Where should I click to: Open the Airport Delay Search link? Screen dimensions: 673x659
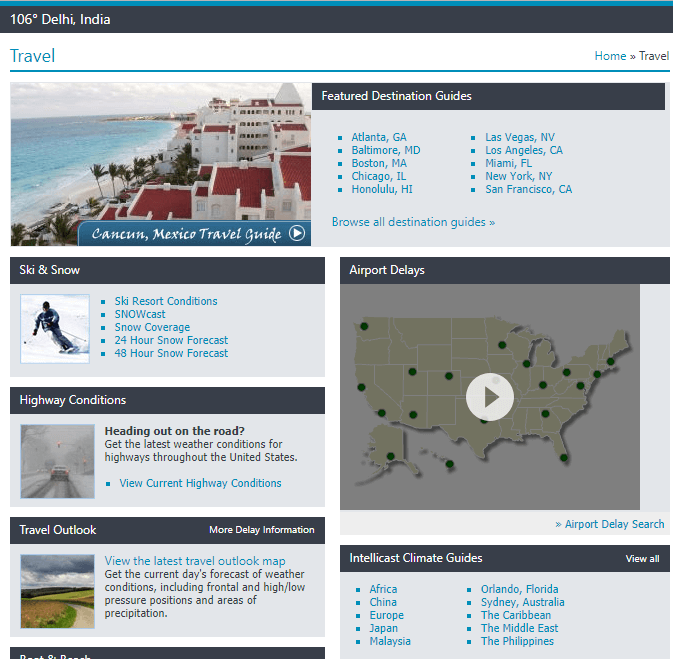click(614, 524)
